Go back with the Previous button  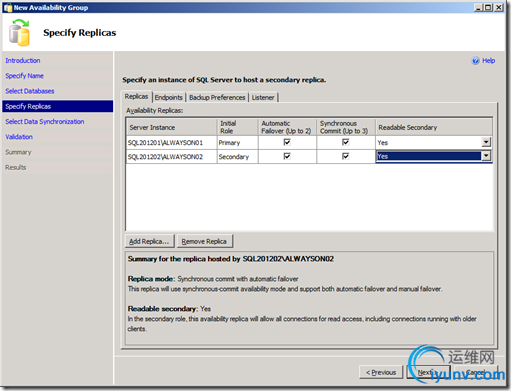381,372
